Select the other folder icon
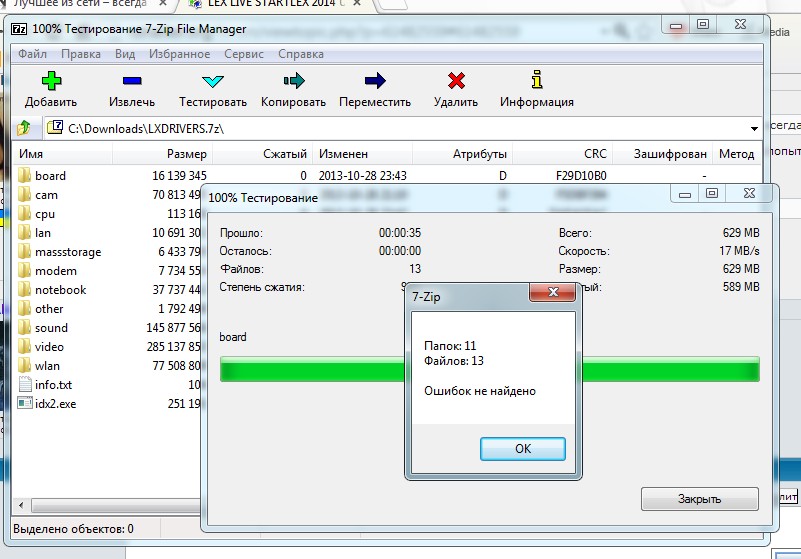 click(24, 308)
